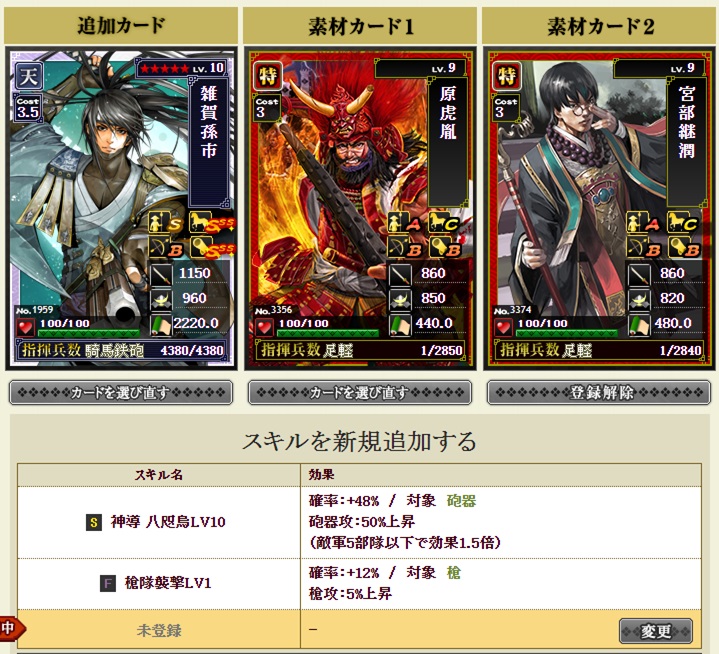Image resolution: width=719 pixels, height=654 pixels.
Task: Reselect the 追加カード with カードを選び直す button
Action: coord(121,393)
